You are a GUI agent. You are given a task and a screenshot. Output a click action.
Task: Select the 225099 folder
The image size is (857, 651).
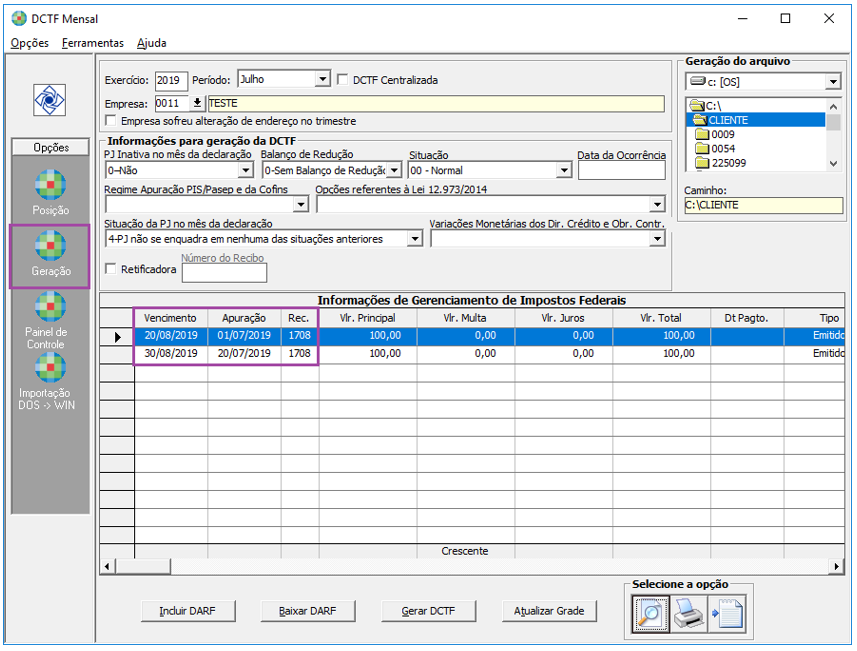coord(720,163)
